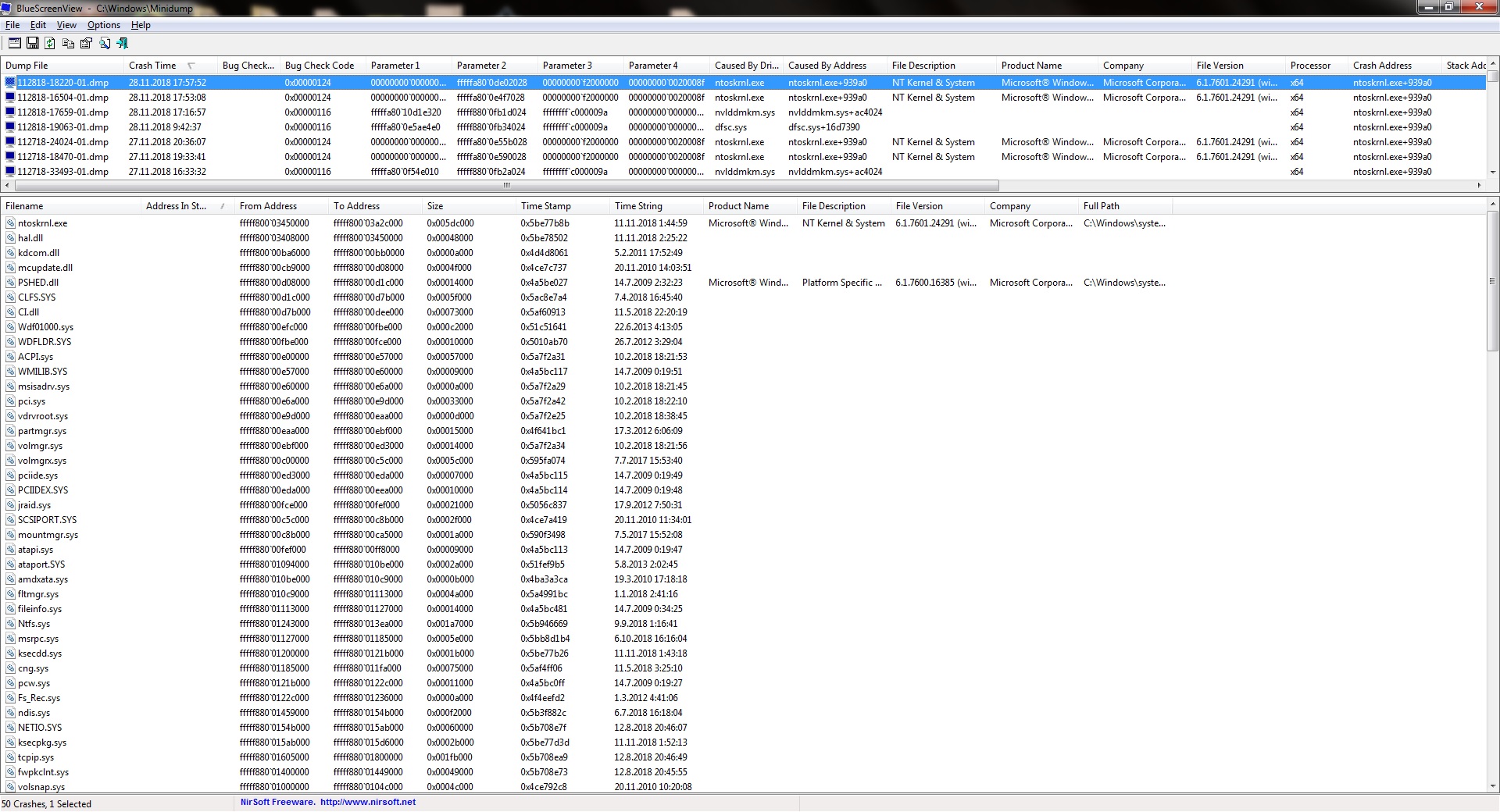Open the nirsoft.net link in status bar
Viewport: 1500px width, 812px height.
tap(367, 802)
